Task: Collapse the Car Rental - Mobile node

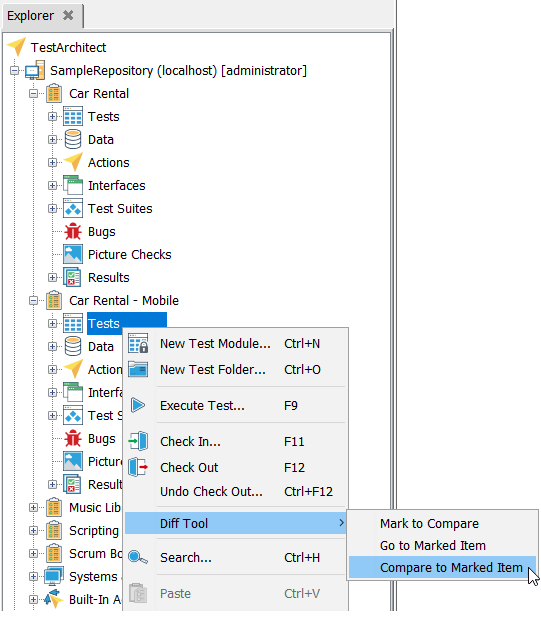Action: [34, 301]
